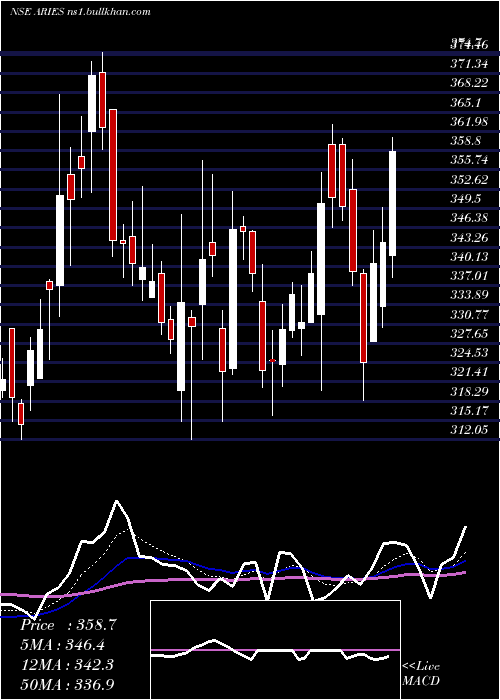The image size is (500, 700).
Task: Click the 343.26 price axis label
Action: click(469, 237)
